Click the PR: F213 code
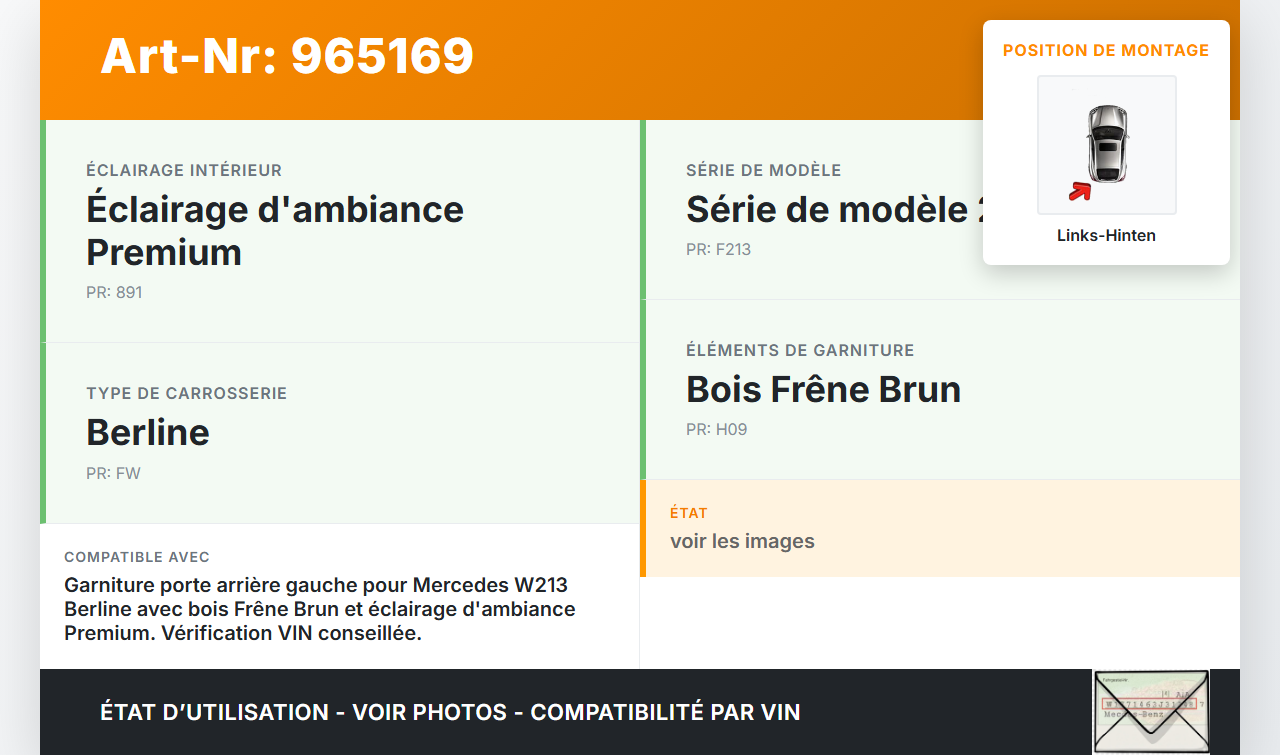 tap(718, 249)
